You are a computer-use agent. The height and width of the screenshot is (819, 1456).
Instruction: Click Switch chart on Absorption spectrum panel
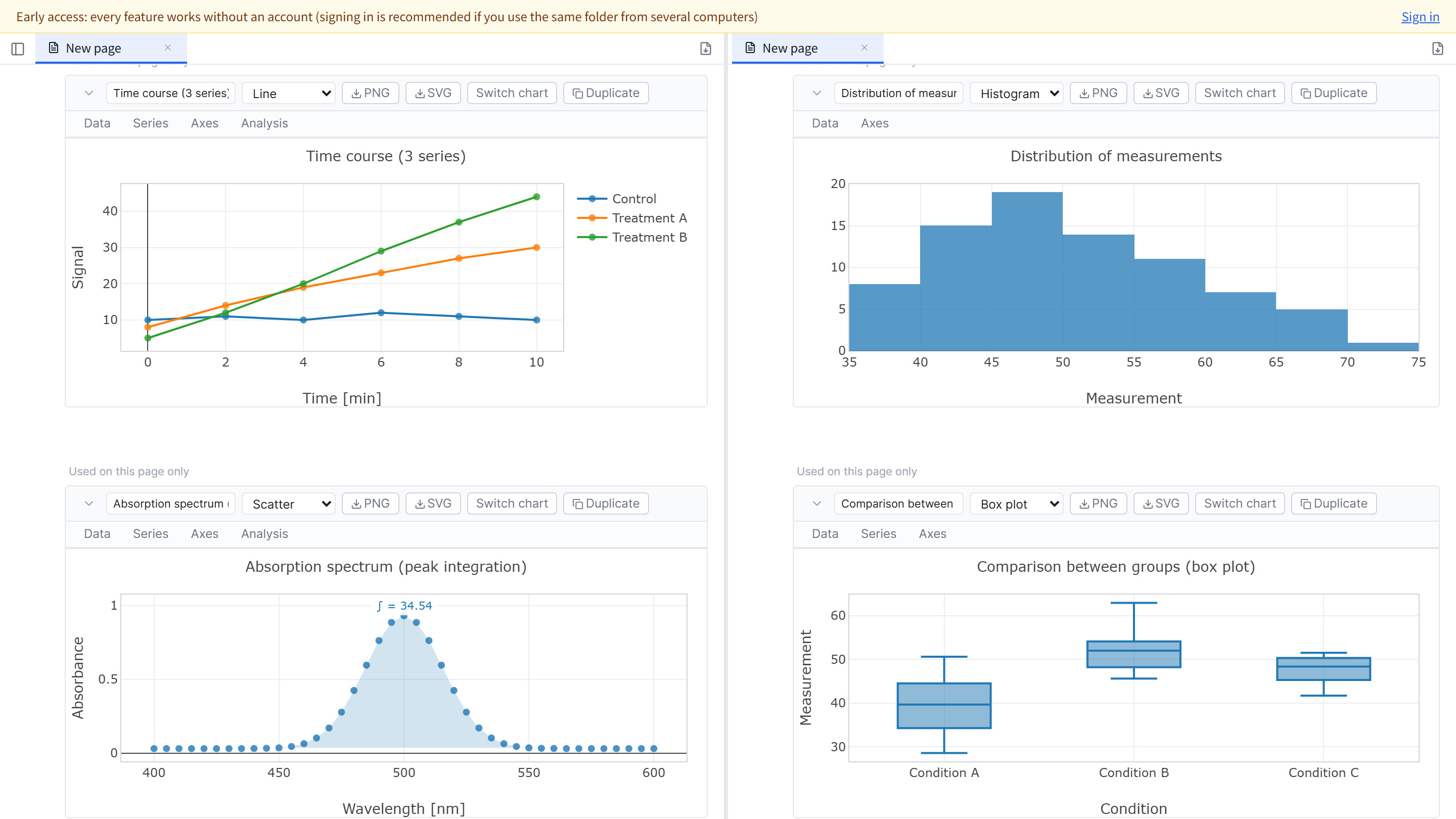coord(512,504)
